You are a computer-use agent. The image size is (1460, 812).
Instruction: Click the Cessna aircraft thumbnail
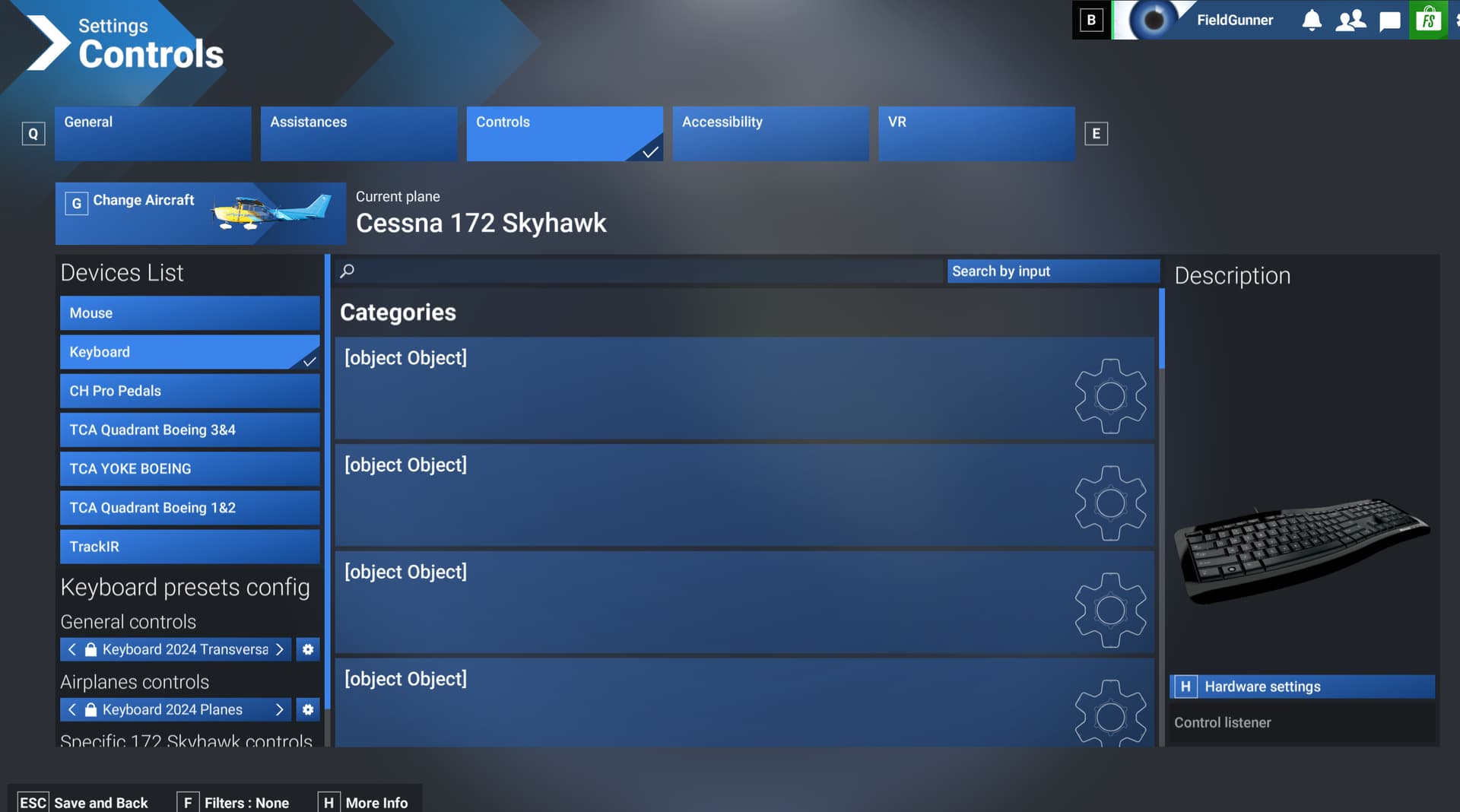coord(271,212)
